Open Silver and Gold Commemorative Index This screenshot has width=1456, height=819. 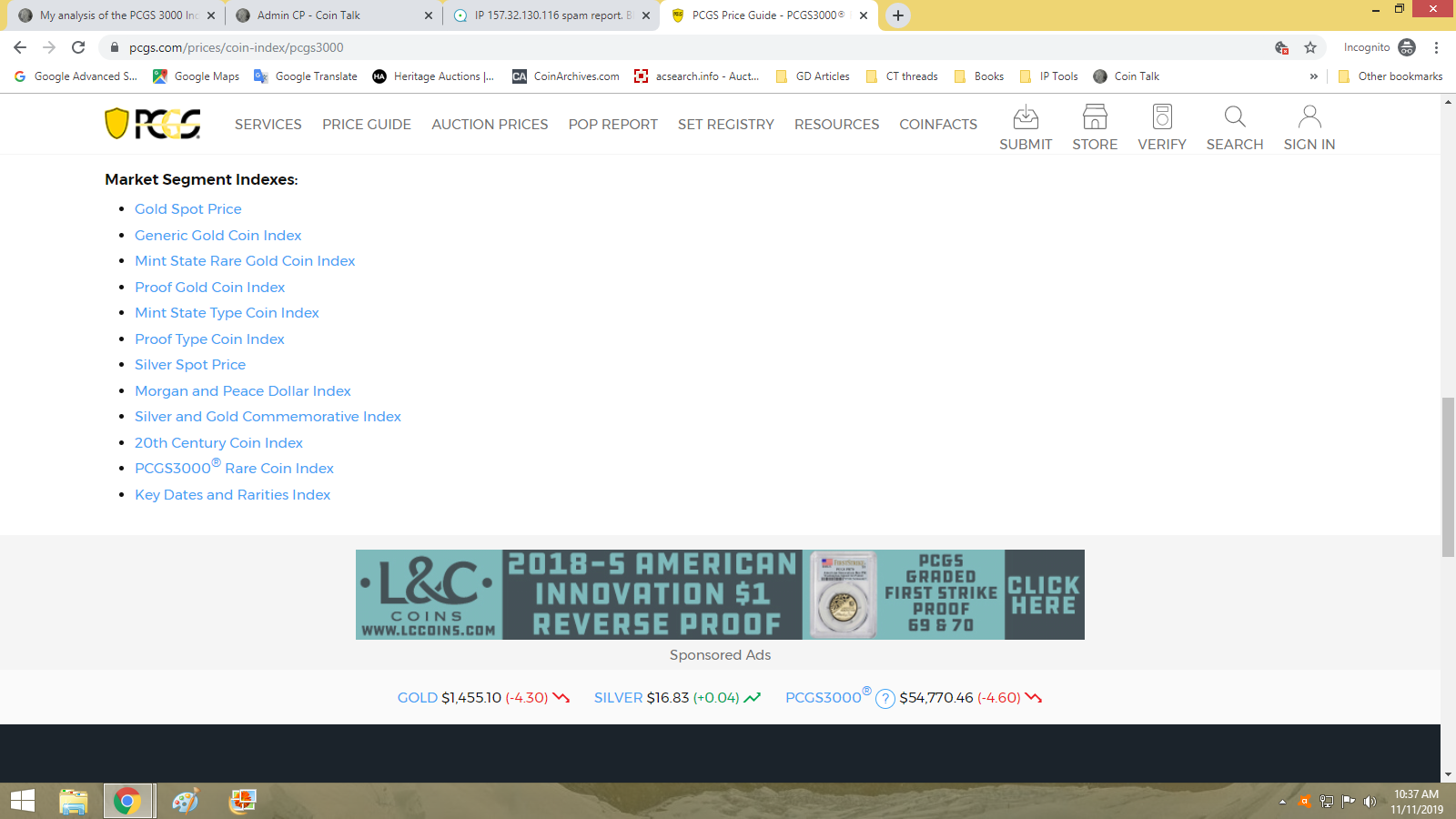(268, 417)
